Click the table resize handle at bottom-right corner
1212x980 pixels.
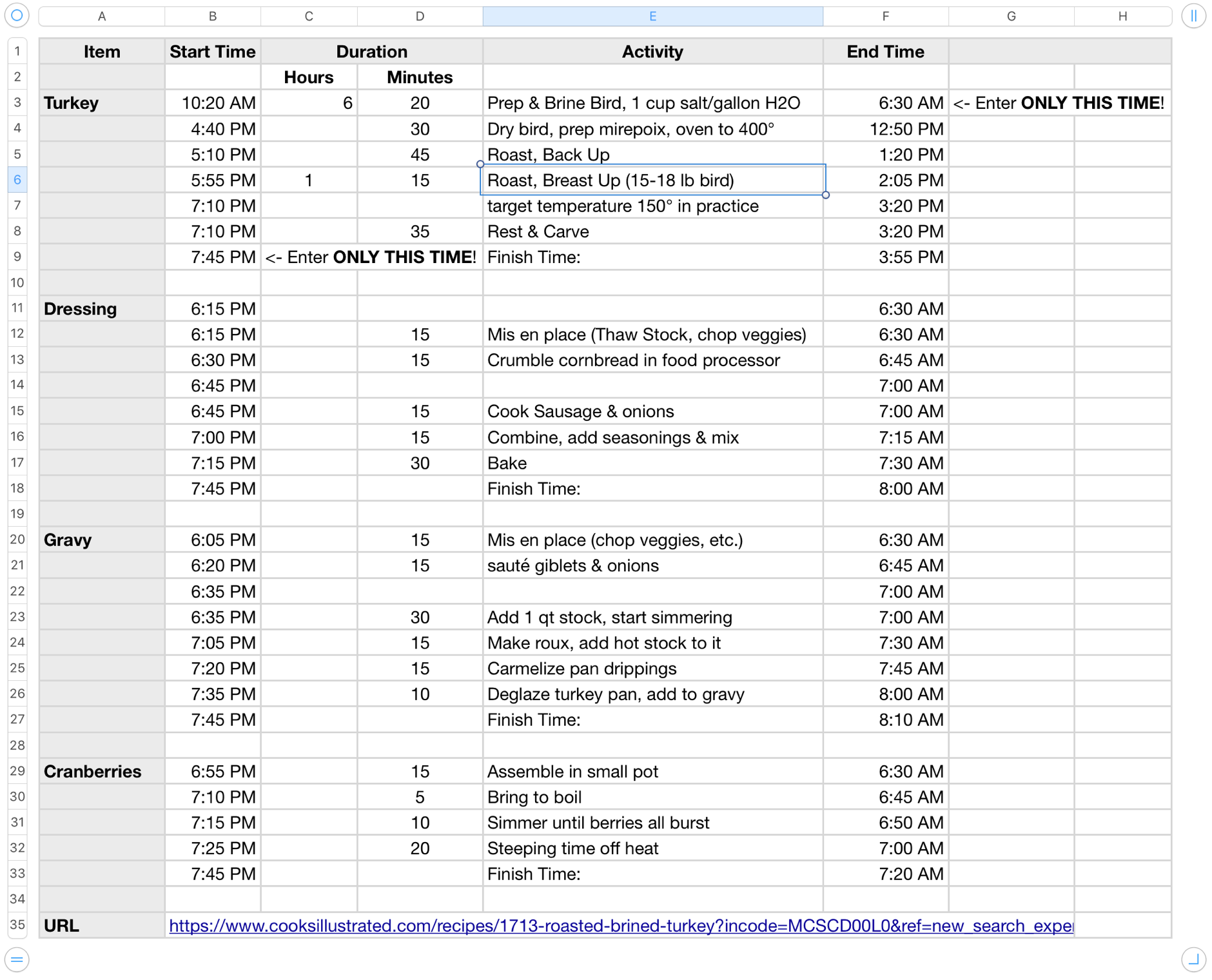click(x=1193, y=959)
